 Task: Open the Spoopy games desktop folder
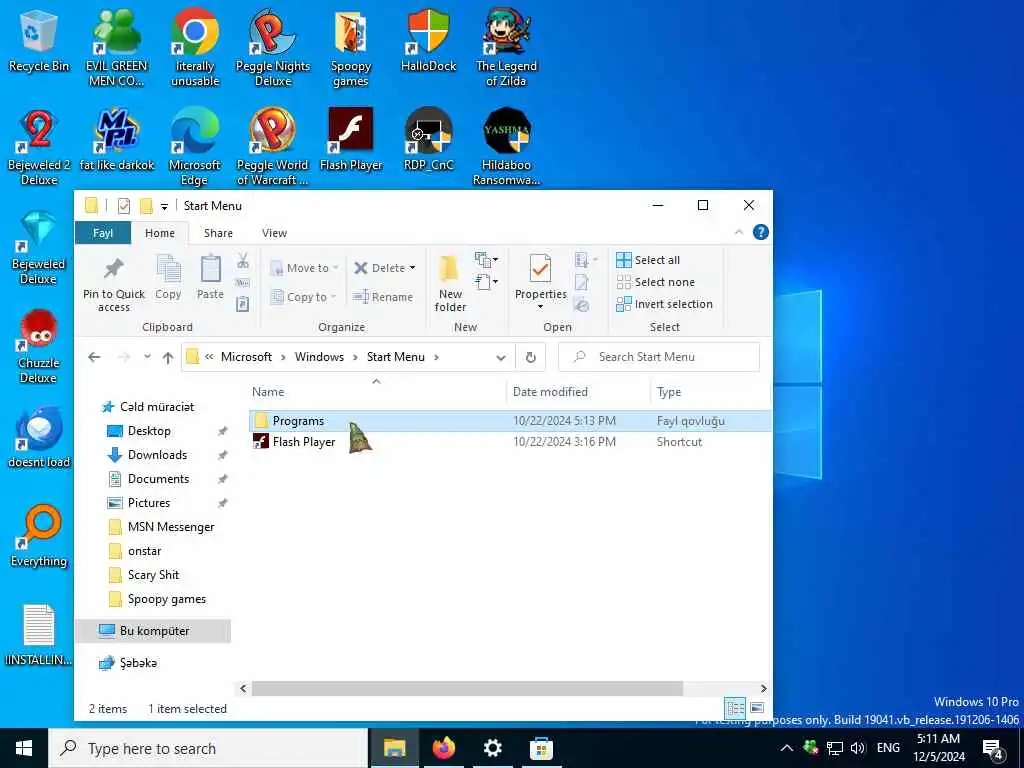(x=351, y=48)
